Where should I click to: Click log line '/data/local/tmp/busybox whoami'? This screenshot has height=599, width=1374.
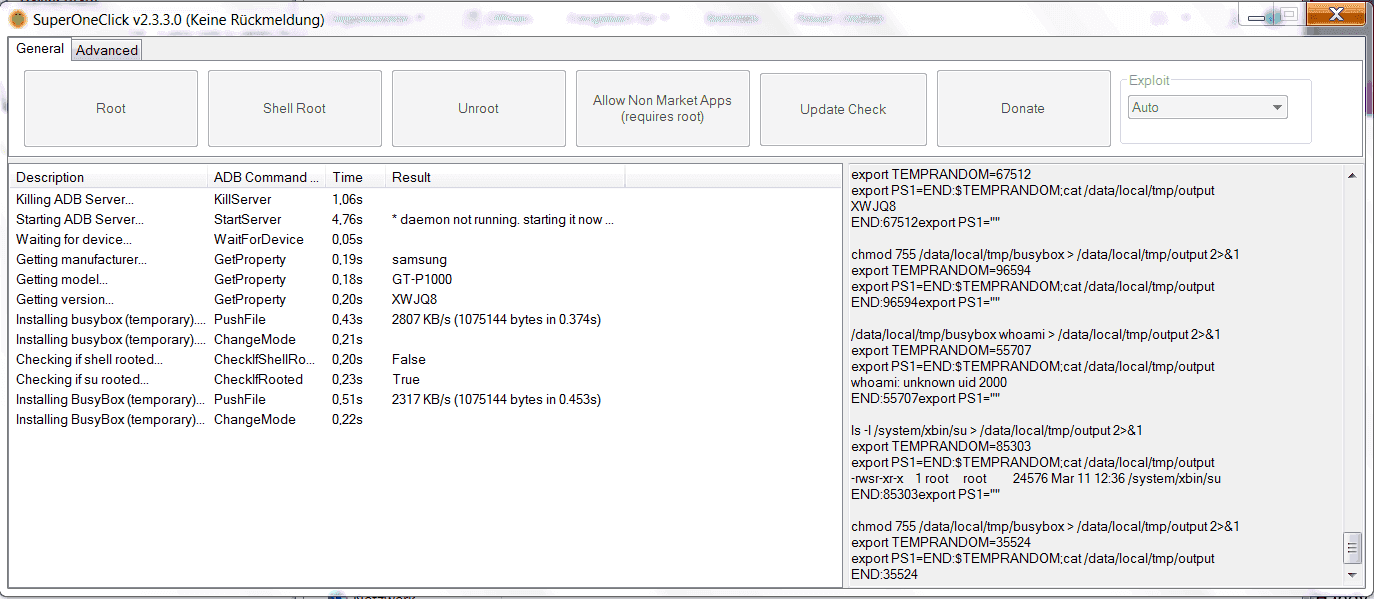(x=1036, y=334)
